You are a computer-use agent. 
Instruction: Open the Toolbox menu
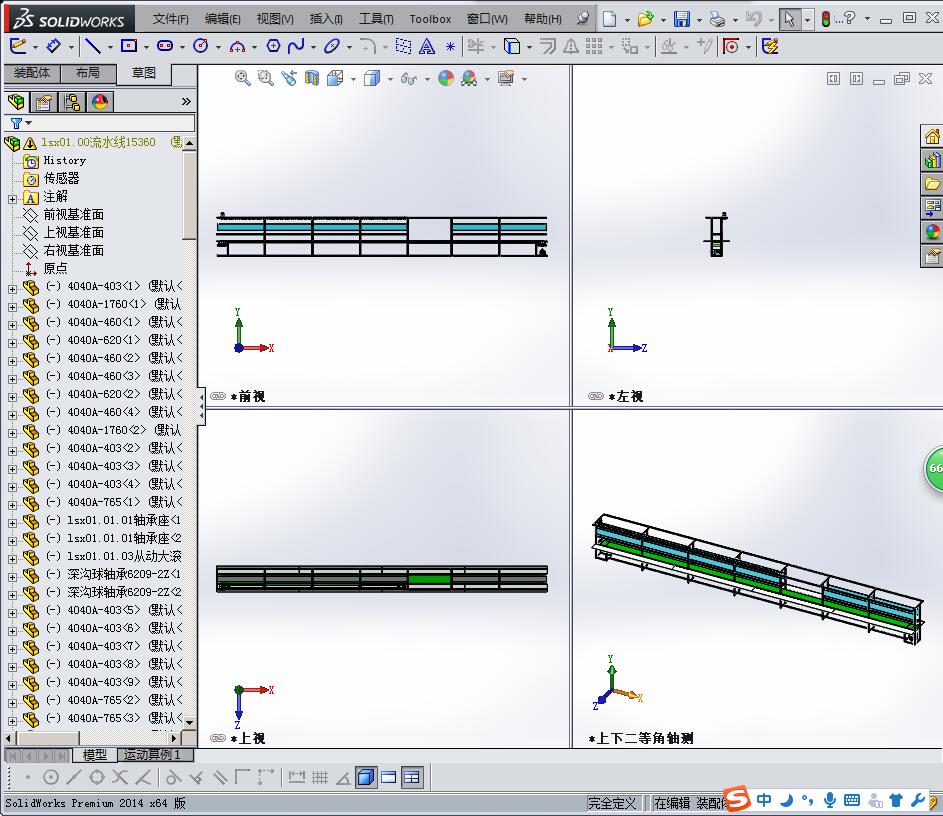430,19
